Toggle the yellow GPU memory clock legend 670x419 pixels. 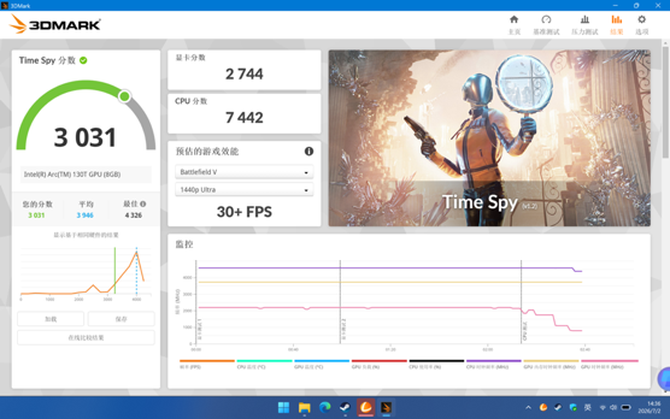(551, 364)
